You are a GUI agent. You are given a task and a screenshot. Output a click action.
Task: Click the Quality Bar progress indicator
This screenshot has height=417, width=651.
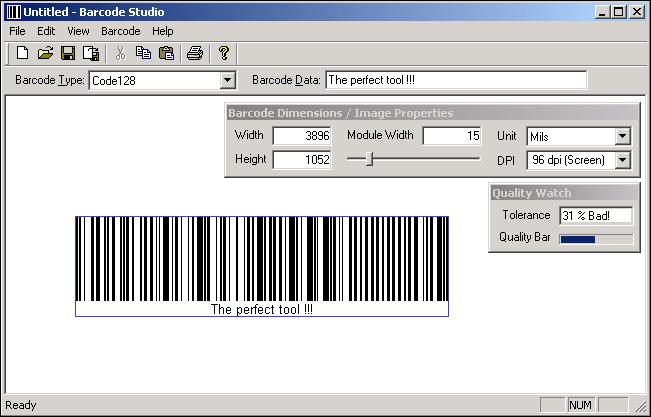[596, 239]
